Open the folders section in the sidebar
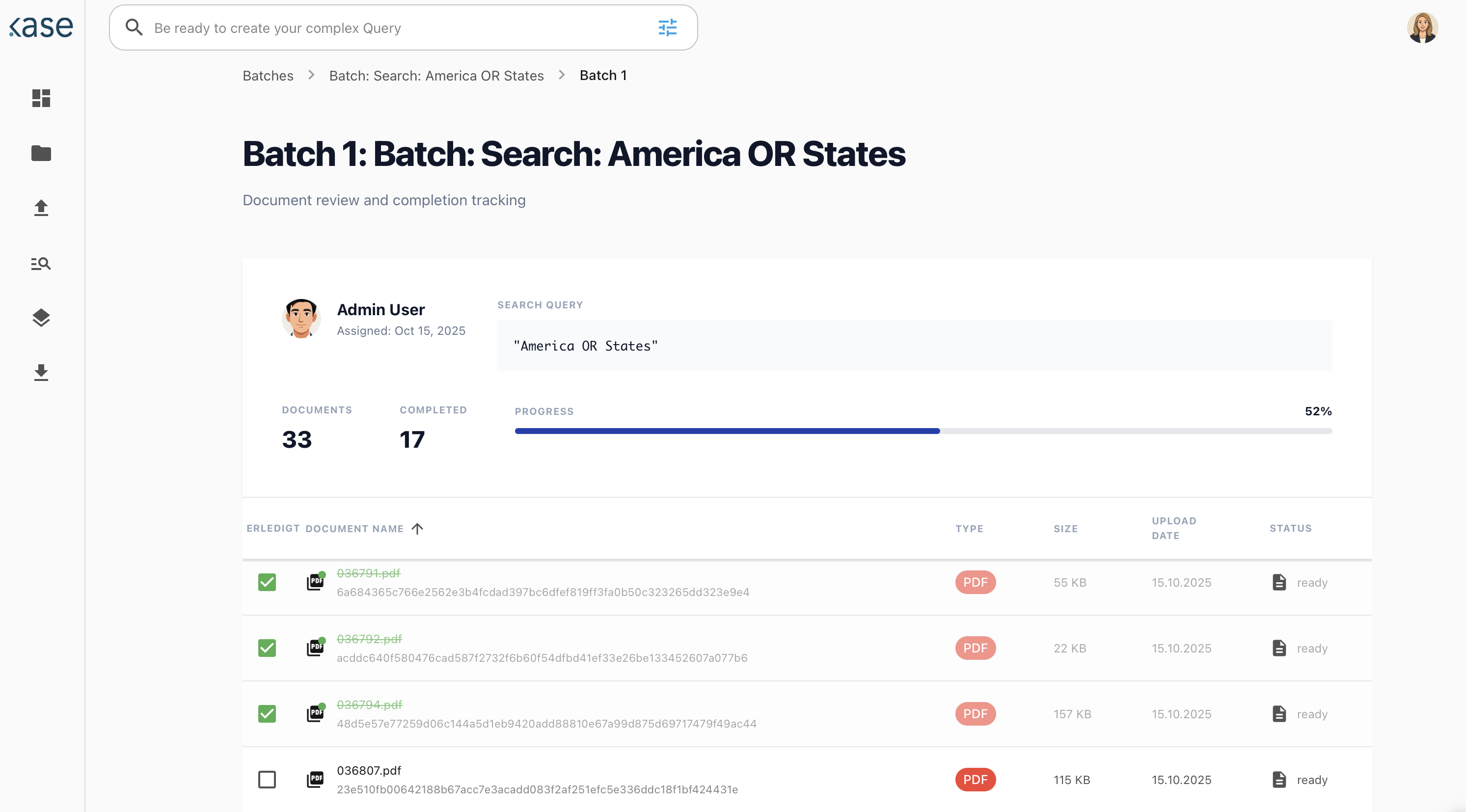 (40, 153)
